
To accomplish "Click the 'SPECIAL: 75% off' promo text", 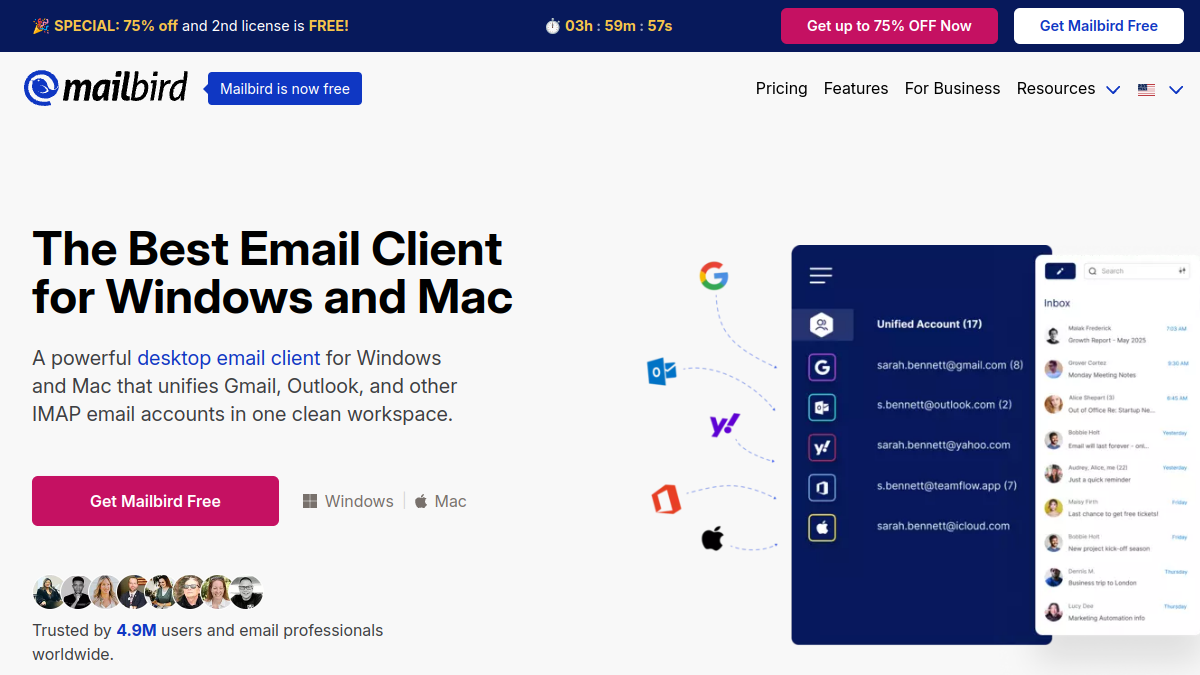I will point(116,26).
